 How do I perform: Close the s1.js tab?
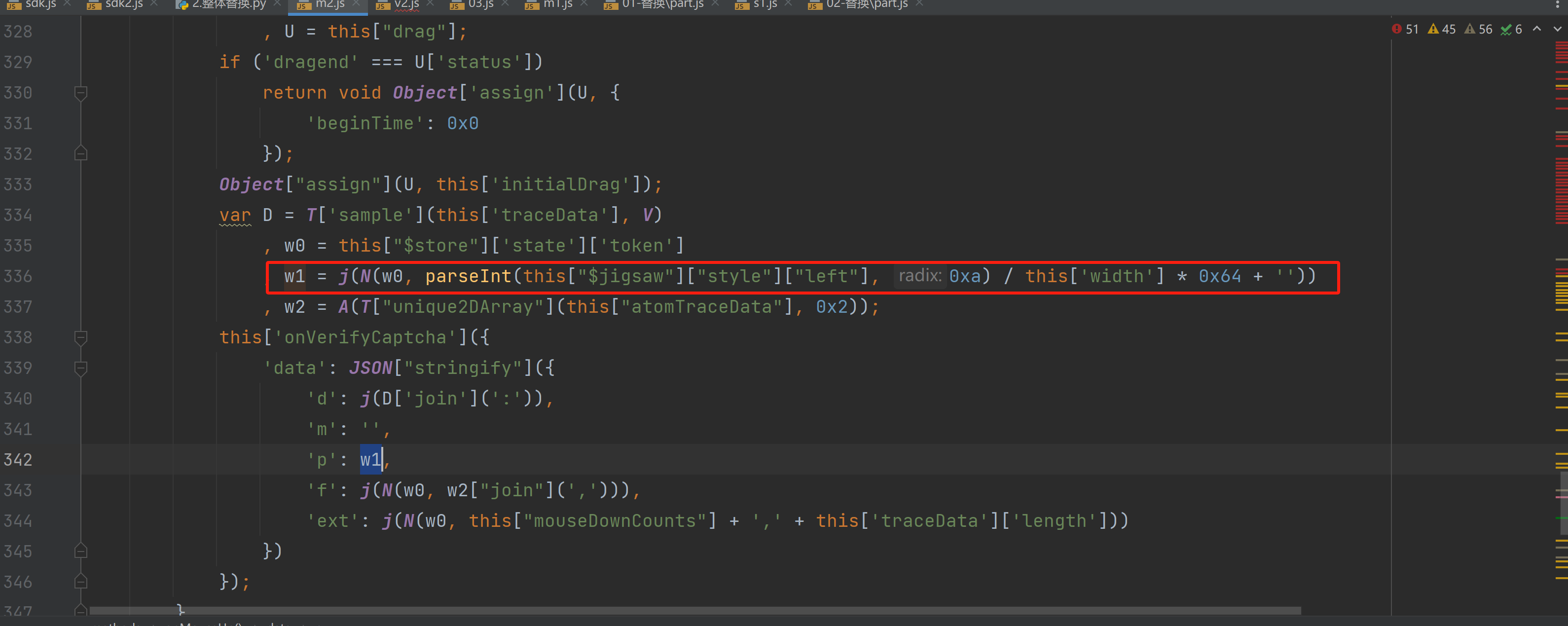[788, 3]
